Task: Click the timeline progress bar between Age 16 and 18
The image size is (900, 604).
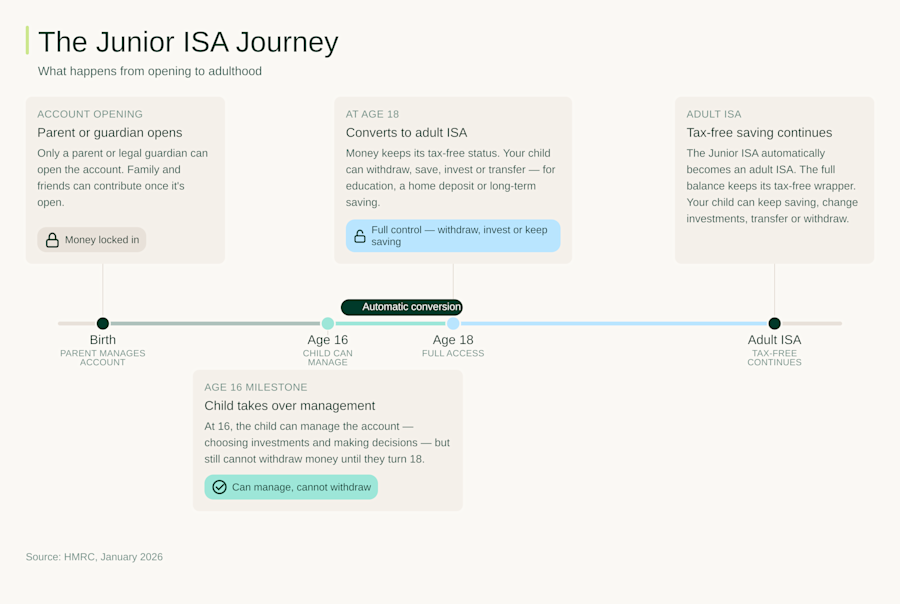Action: pos(390,323)
